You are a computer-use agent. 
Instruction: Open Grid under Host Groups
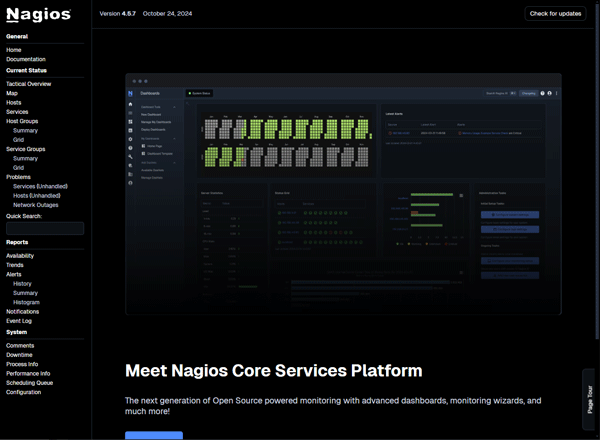(x=18, y=140)
